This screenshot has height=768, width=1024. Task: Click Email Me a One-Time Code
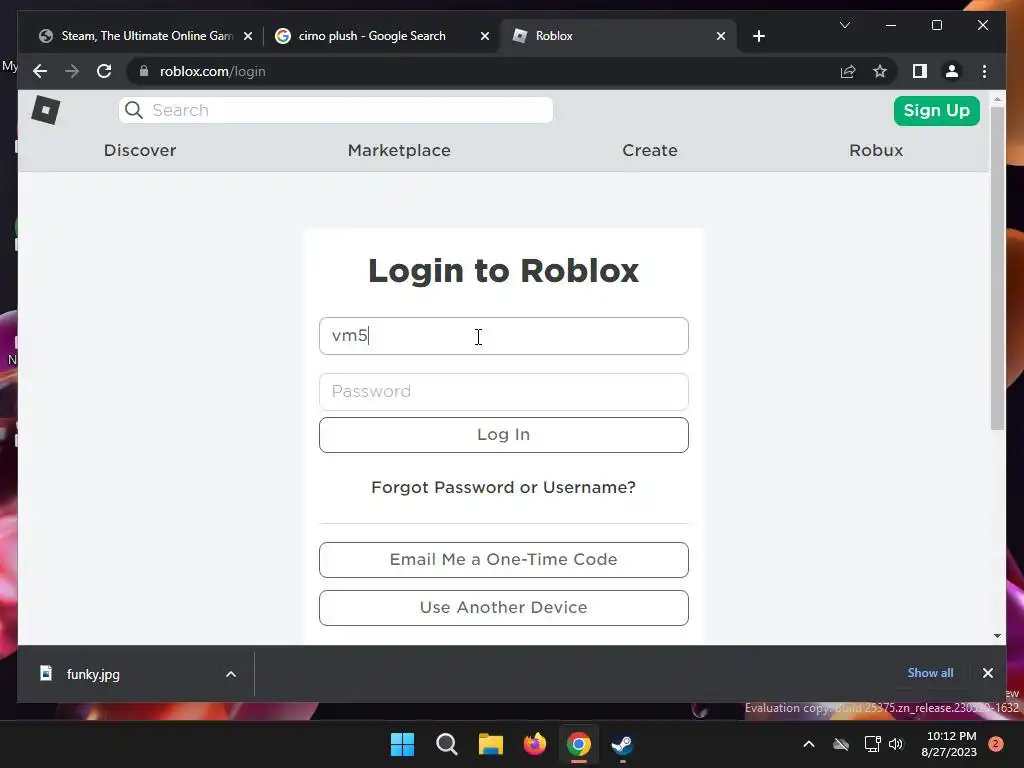pyautogui.click(x=504, y=560)
